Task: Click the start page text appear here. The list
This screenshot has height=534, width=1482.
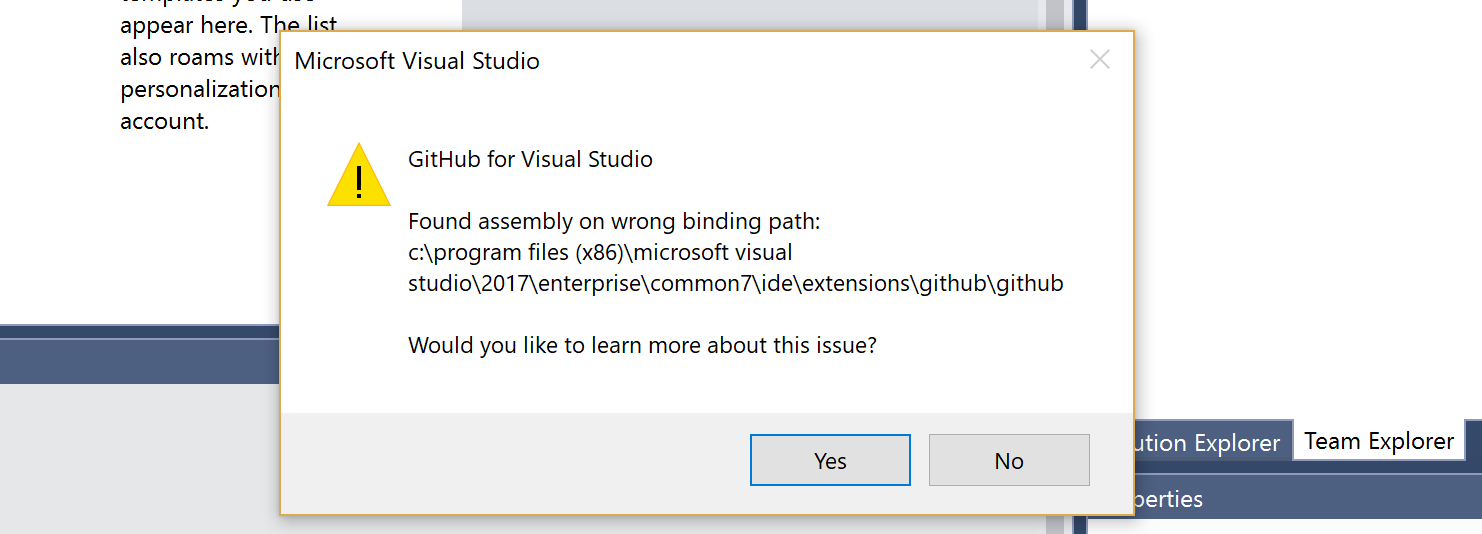Action: click(x=229, y=26)
